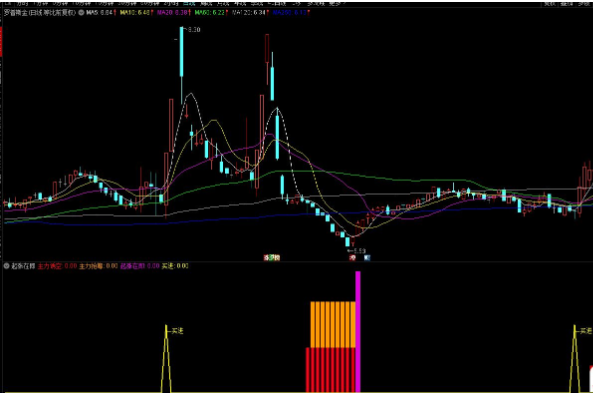Viewport: 593px width, 393px height.
Task: Click red up-arrow next to MA5 value
Action: click(115, 12)
